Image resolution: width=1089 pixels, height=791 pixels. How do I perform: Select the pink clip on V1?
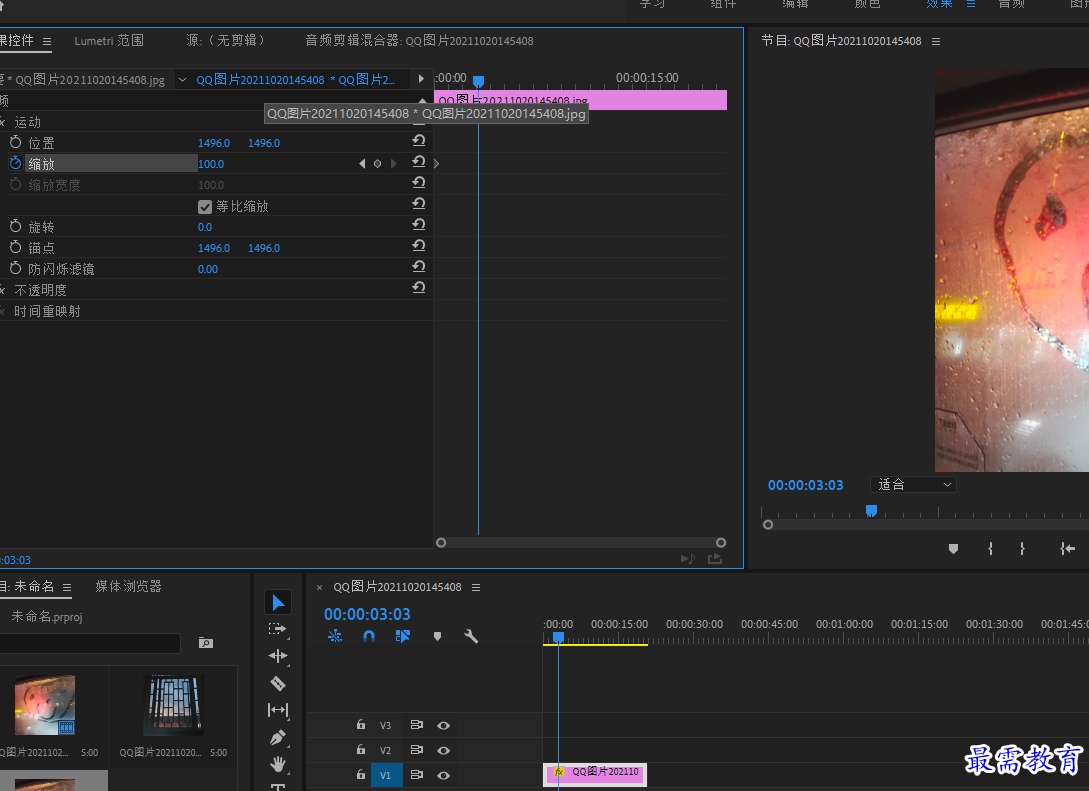click(x=595, y=774)
